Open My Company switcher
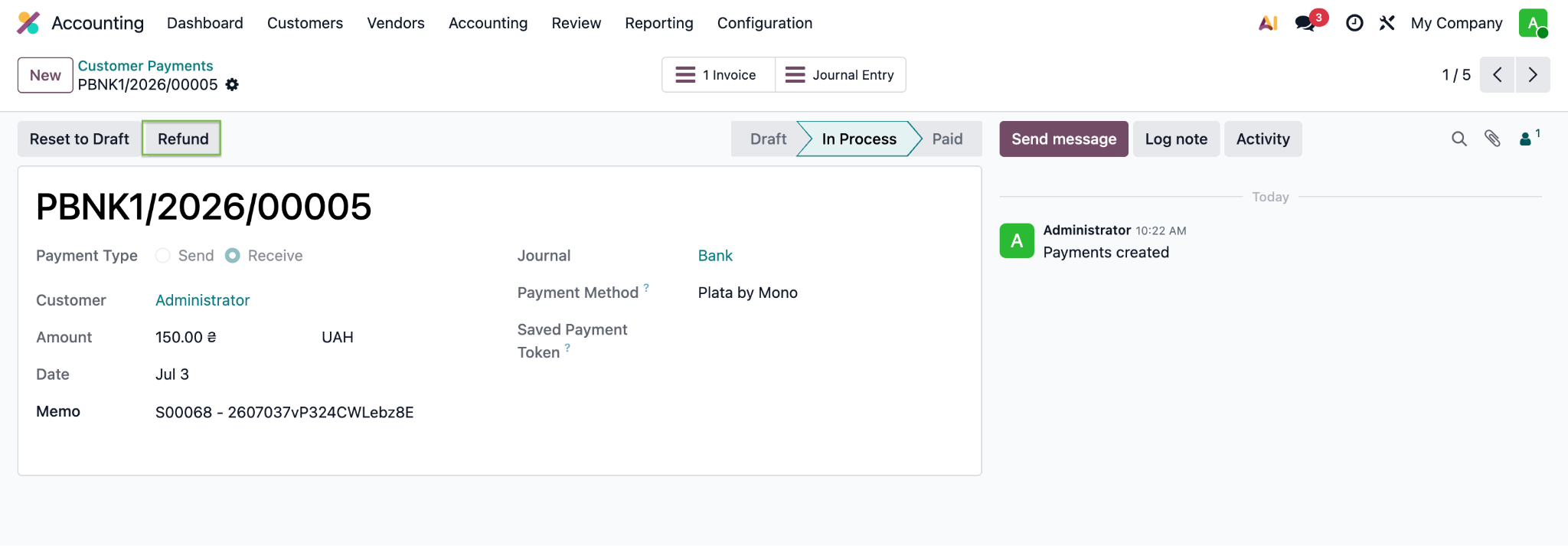Screen dimensions: 1568x546 (1457, 23)
